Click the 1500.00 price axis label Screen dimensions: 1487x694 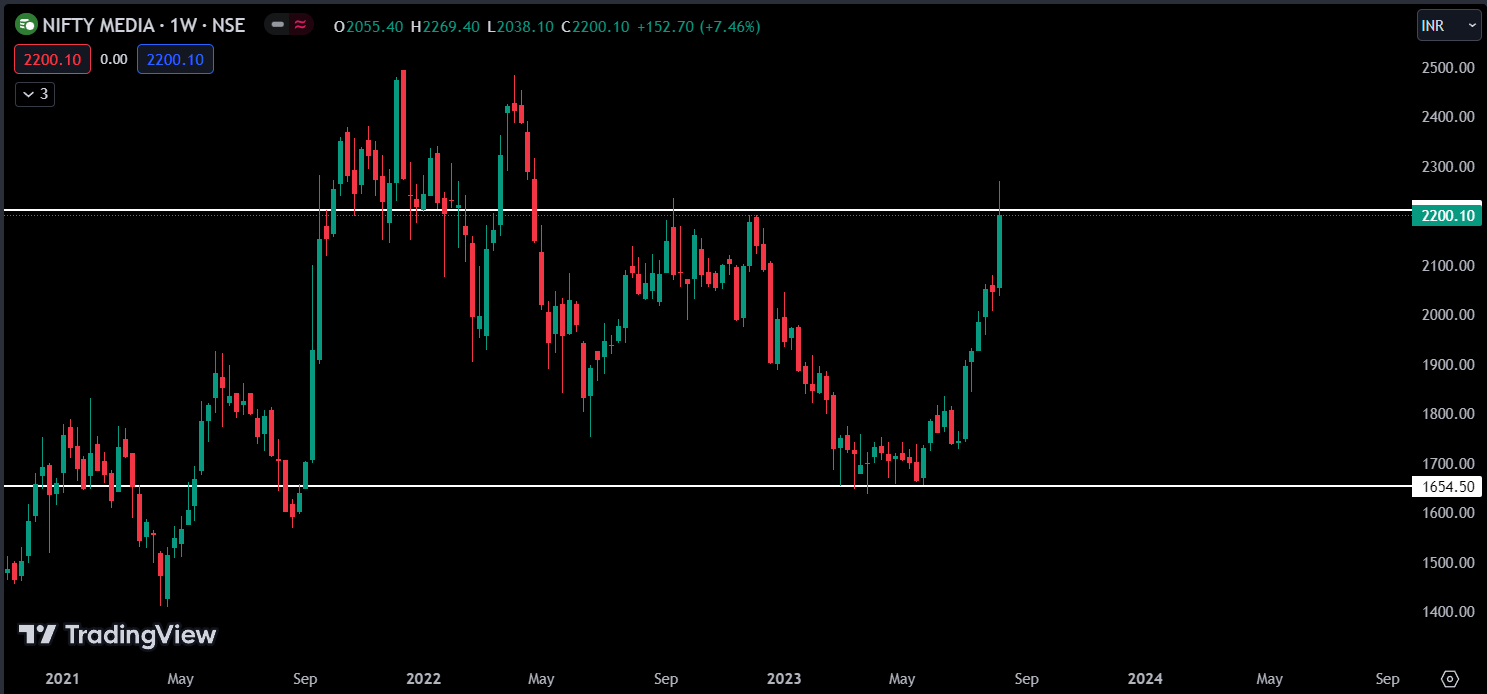[1449, 563]
